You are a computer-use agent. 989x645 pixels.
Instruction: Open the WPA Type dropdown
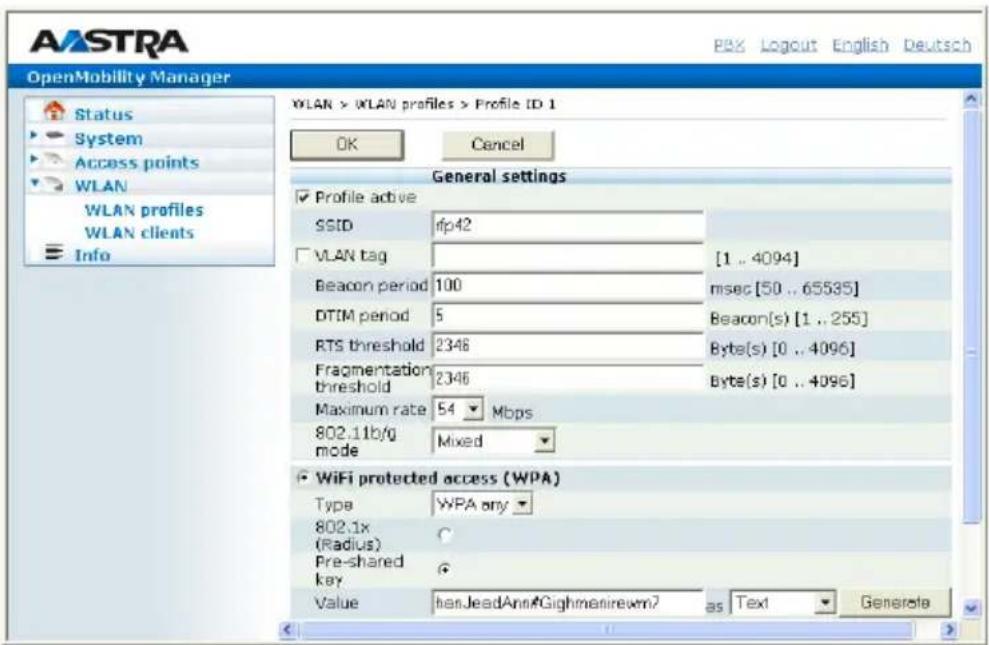pyautogui.click(x=483, y=504)
